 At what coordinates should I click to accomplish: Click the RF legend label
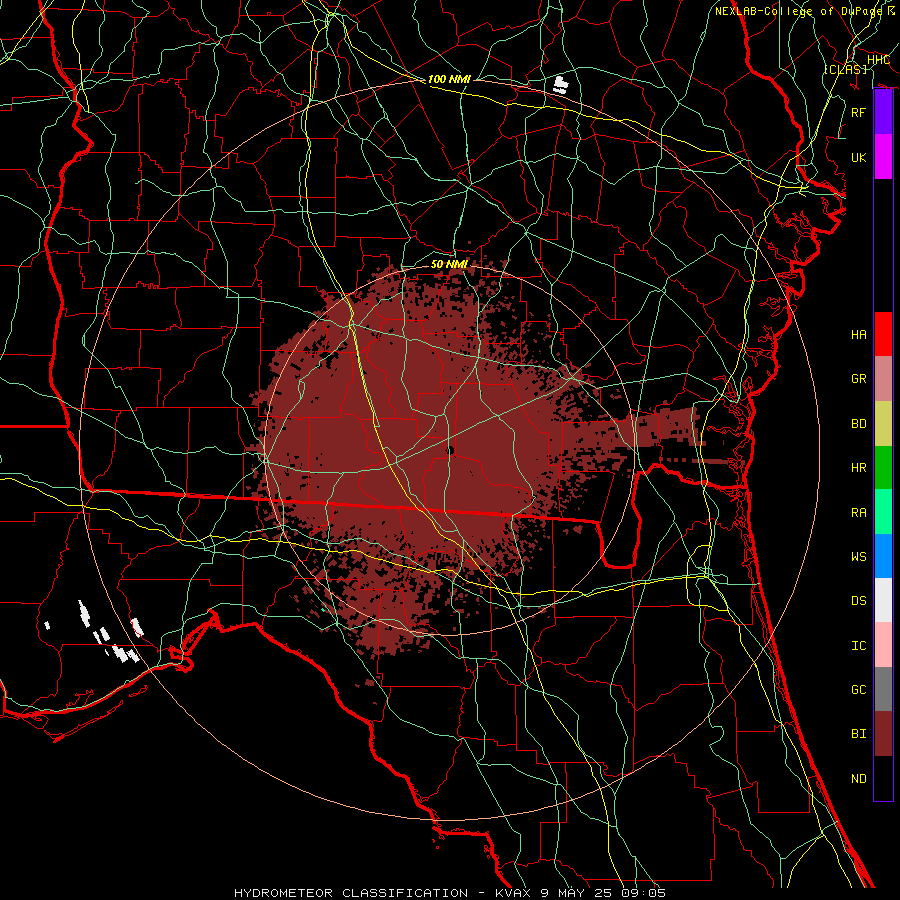coord(858,112)
